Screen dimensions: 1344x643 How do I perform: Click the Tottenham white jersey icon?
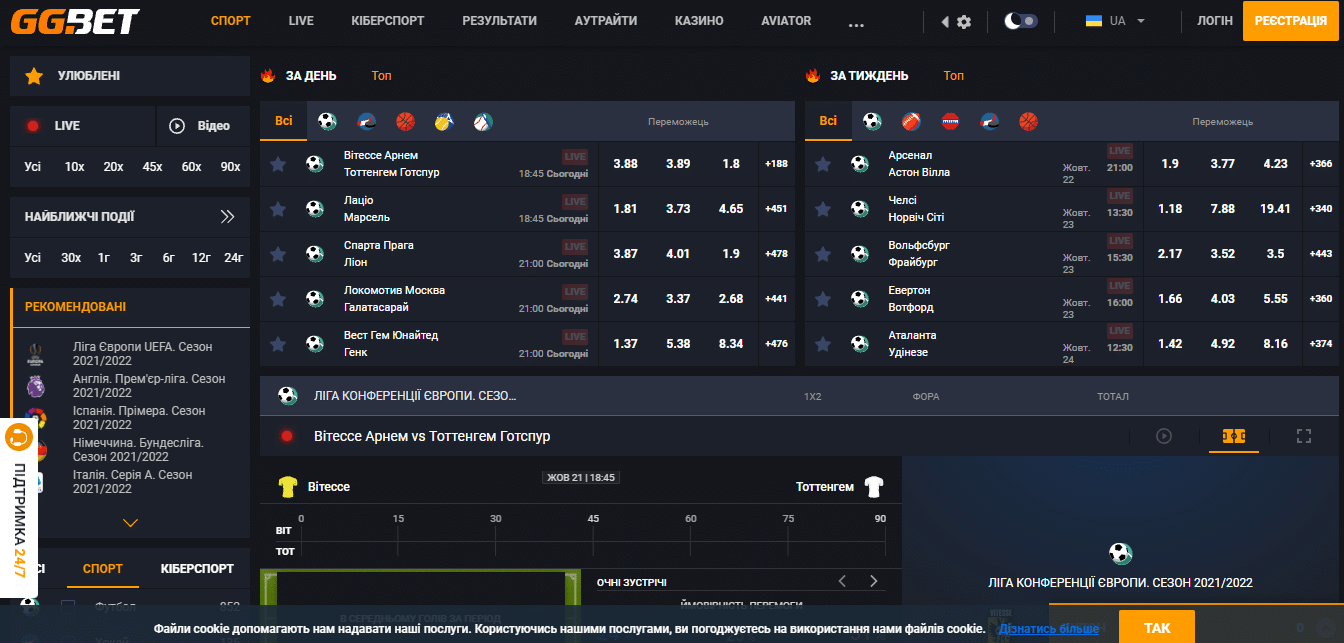click(x=874, y=487)
